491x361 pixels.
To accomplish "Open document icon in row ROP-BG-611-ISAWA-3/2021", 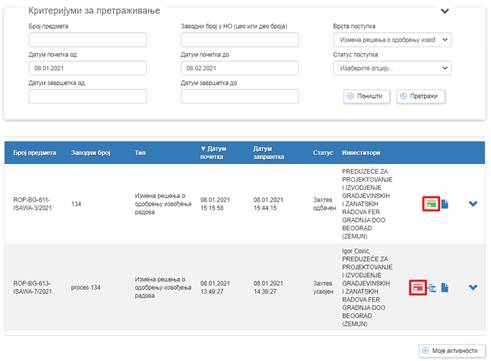I will click(x=445, y=204).
